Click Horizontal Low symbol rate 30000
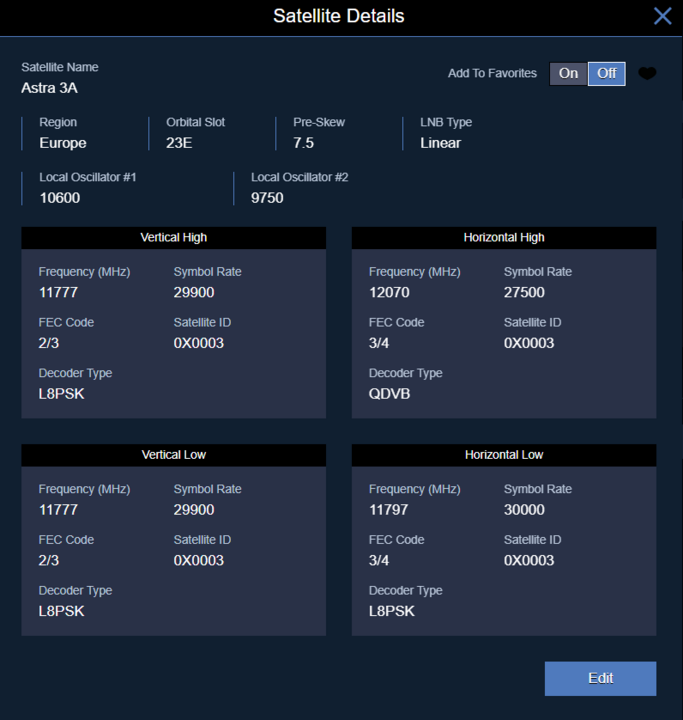Viewport: 683px width, 720px height. point(524,510)
